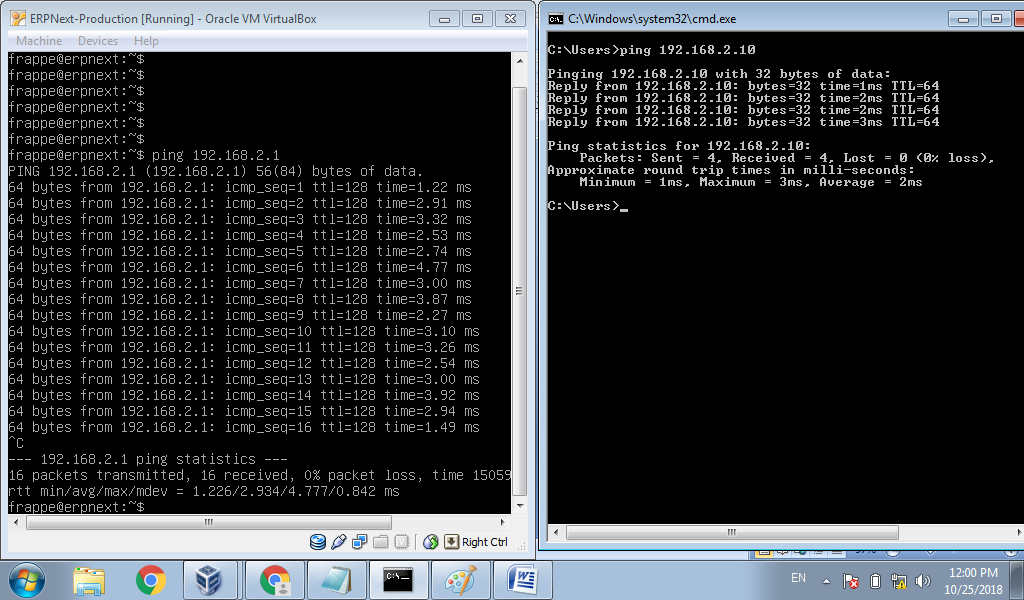Viewport: 1024px width, 600px height.
Task: Open the Machine menu in VirtualBox
Action: pos(39,40)
